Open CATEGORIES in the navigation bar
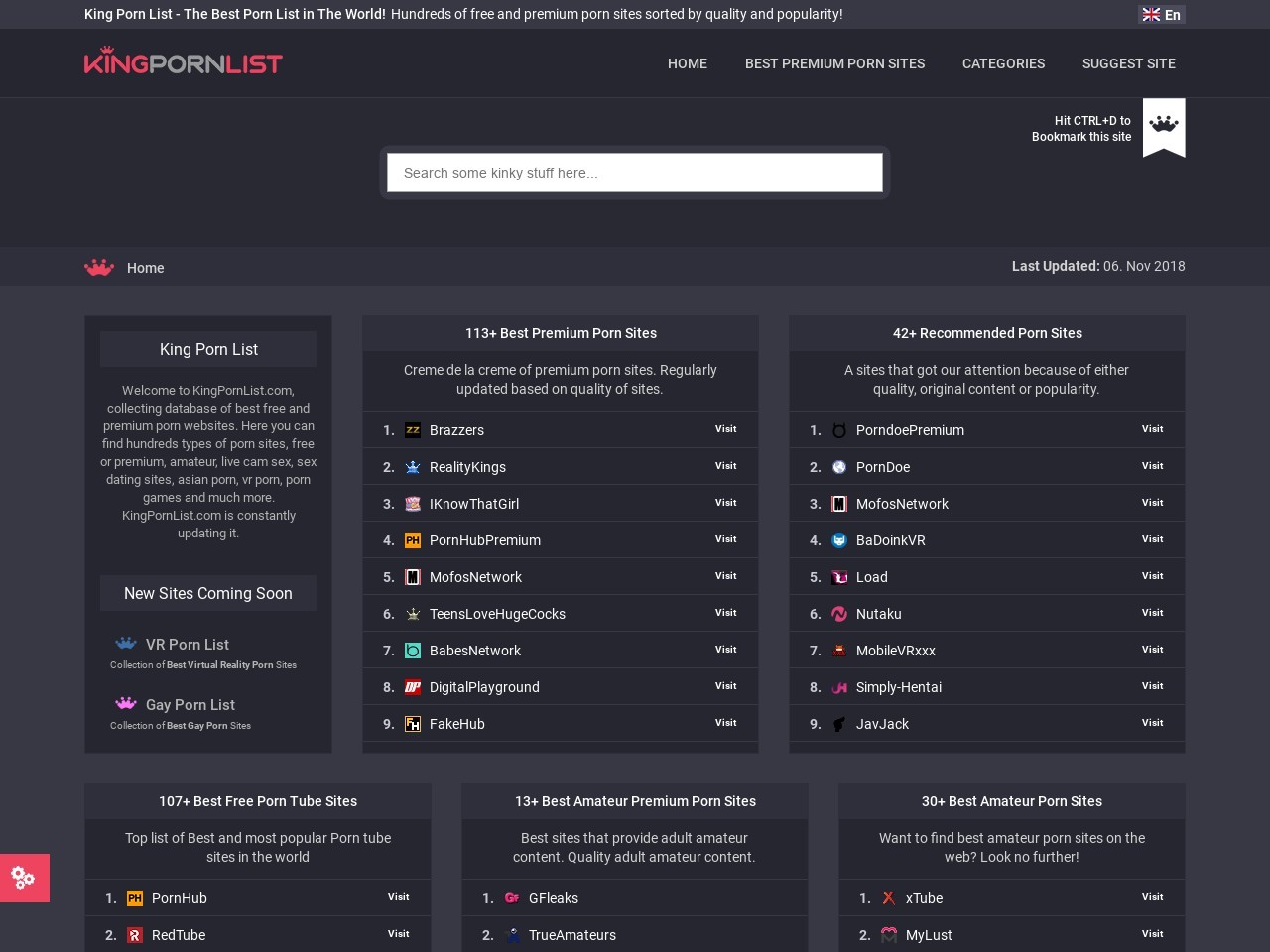This screenshot has height=952, width=1270. 1003,63
